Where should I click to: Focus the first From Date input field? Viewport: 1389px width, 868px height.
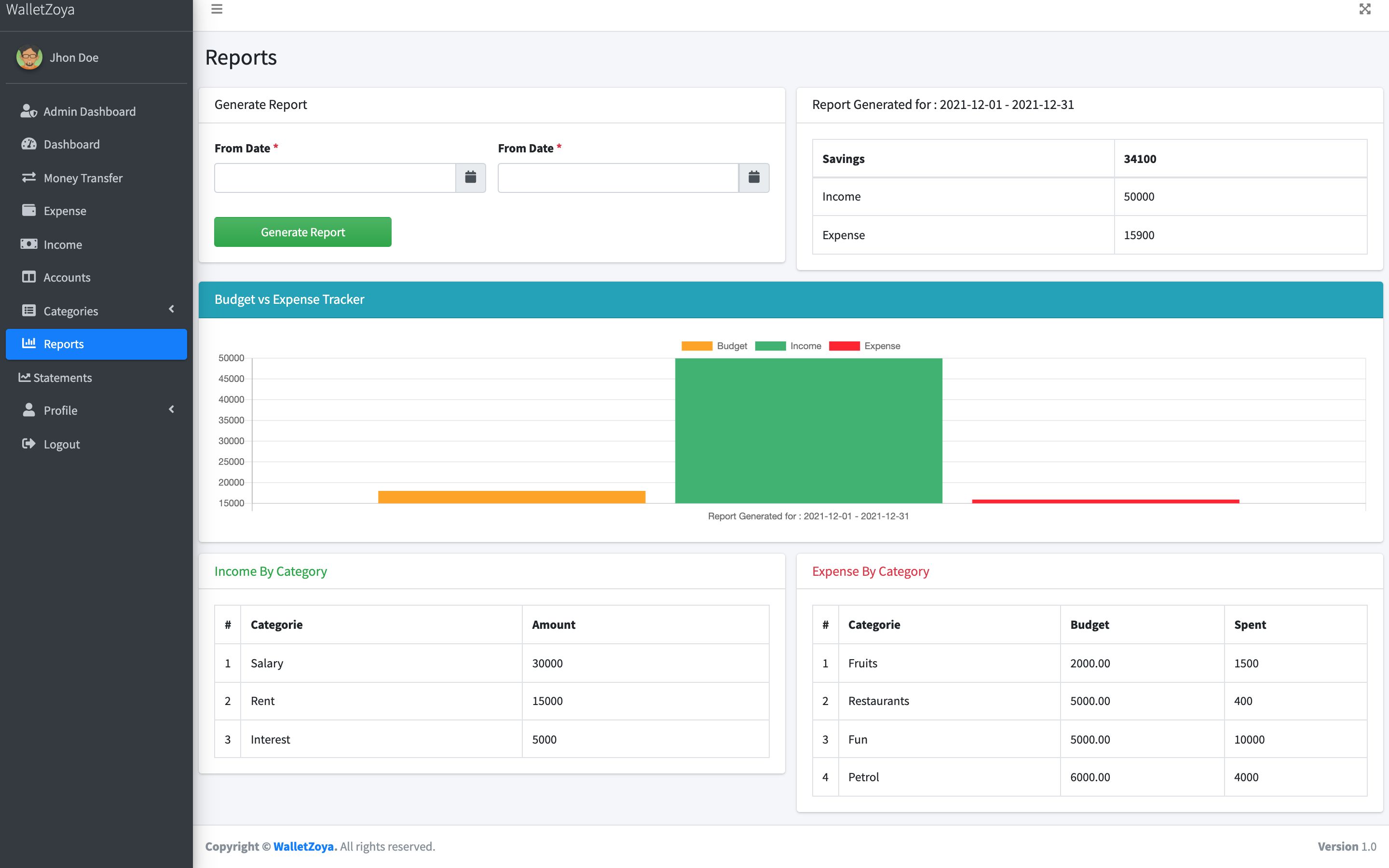click(x=335, y=177)
